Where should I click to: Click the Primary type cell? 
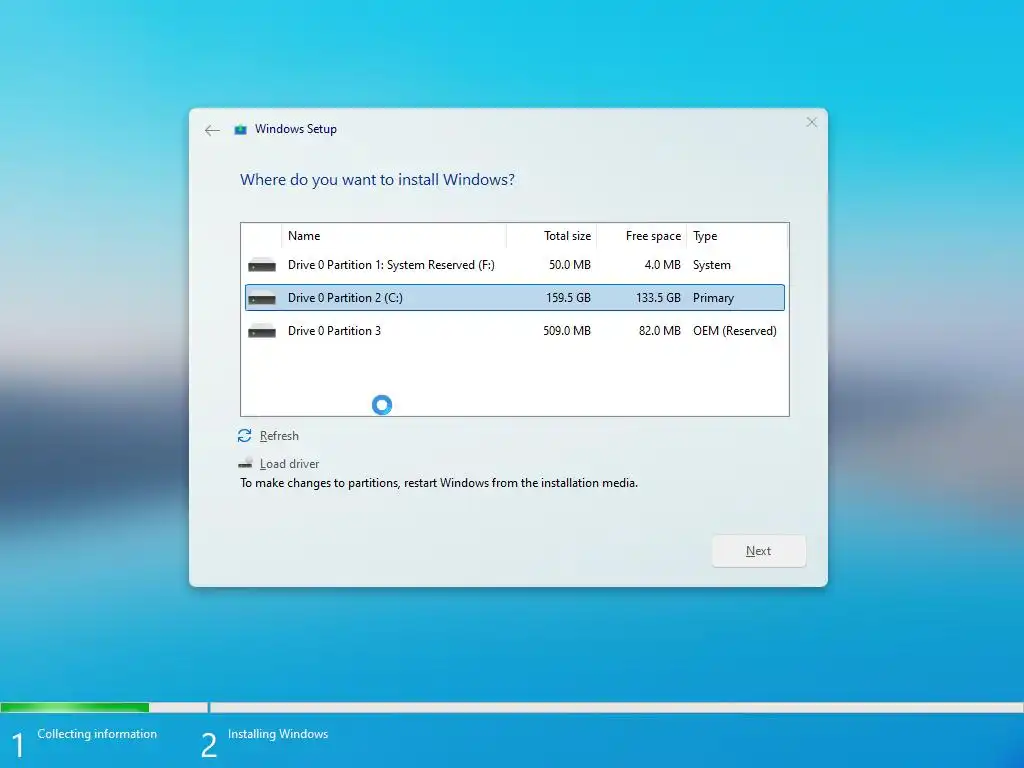point(713,298)
